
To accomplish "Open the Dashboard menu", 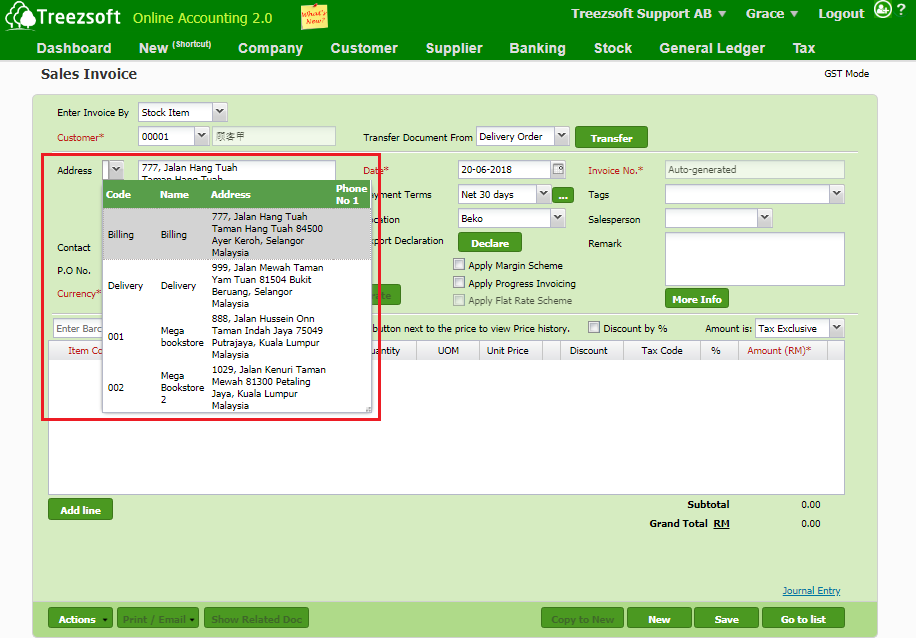I will click(x=74, y=48).
